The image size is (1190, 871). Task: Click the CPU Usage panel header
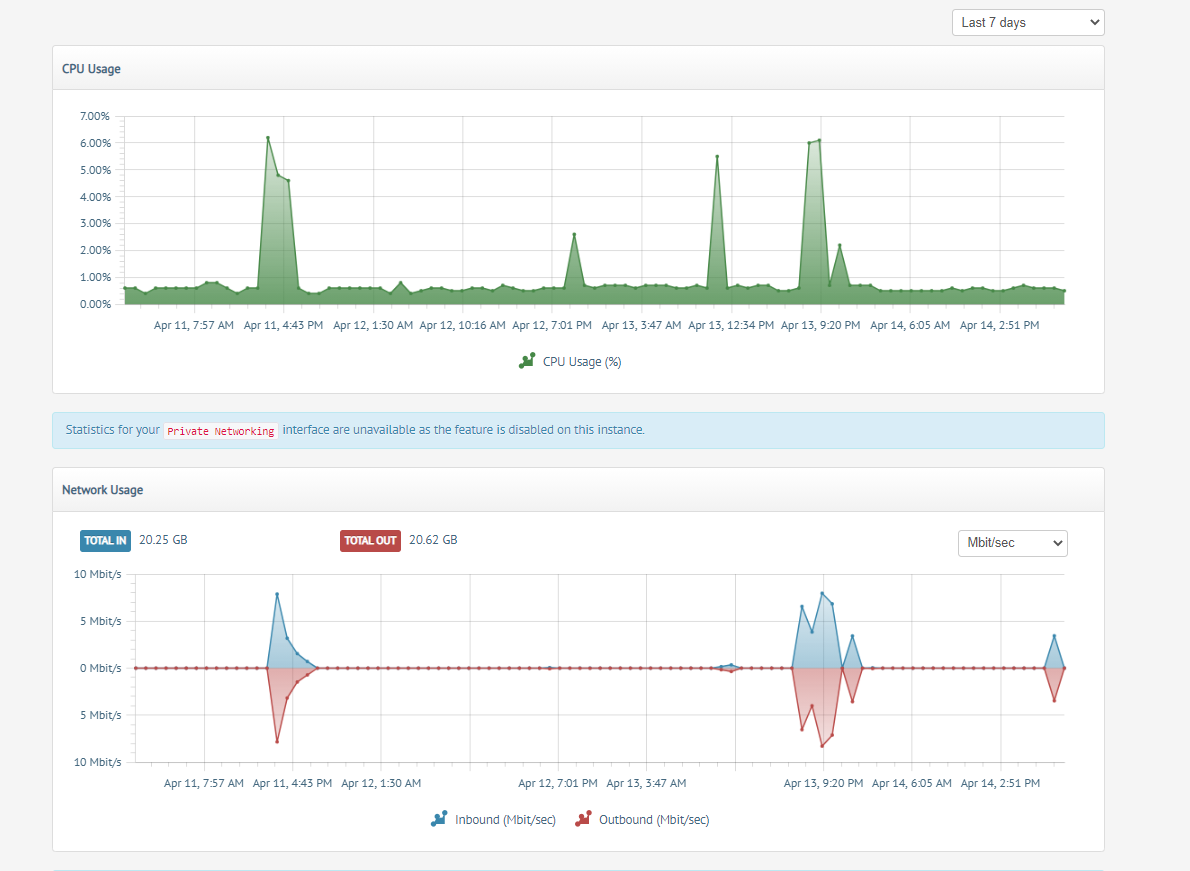(x=578, y=68)
